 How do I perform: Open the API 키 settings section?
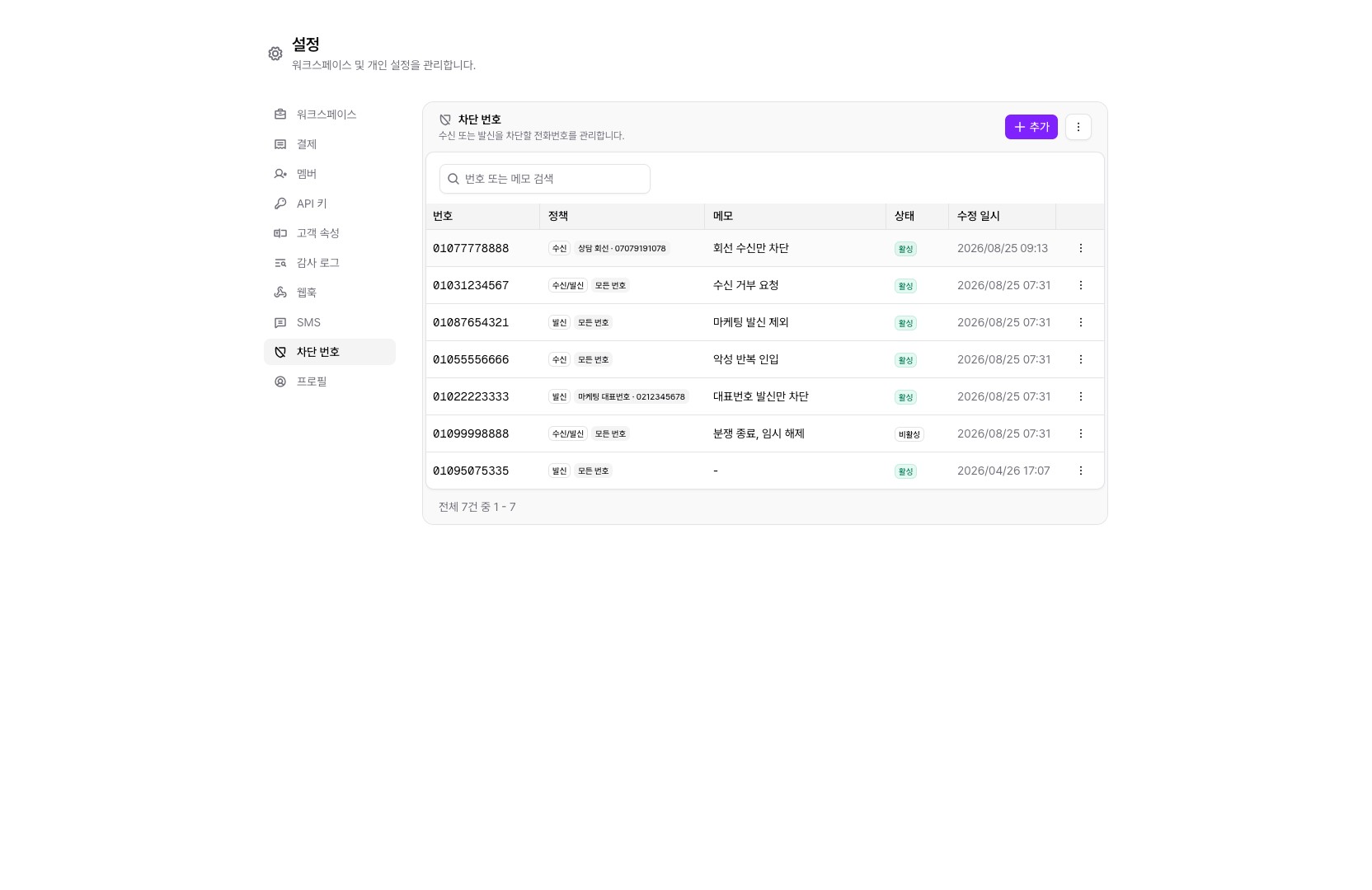pos(330,204)
